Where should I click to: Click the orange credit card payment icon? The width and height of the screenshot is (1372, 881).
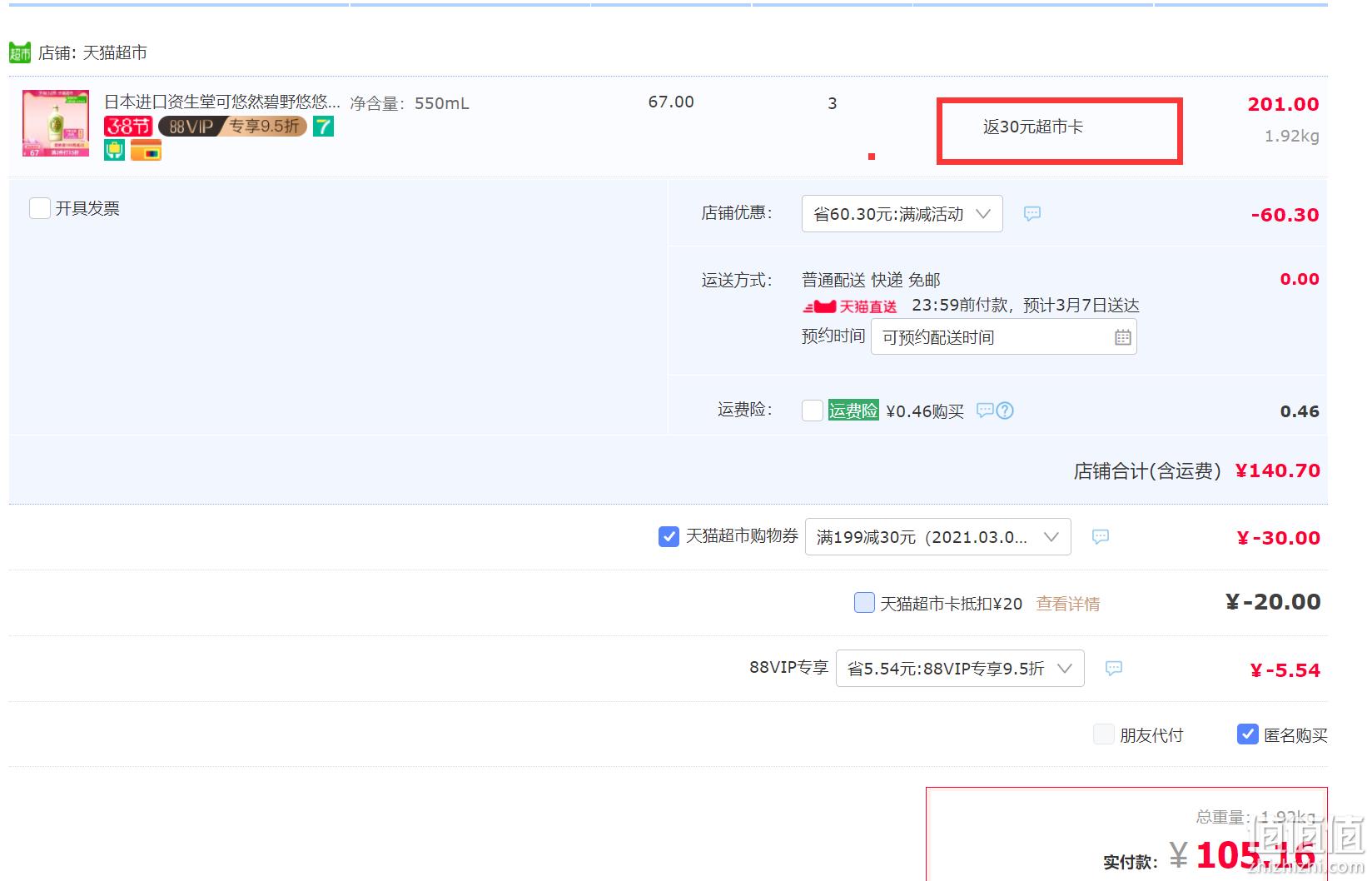point(146,151)
